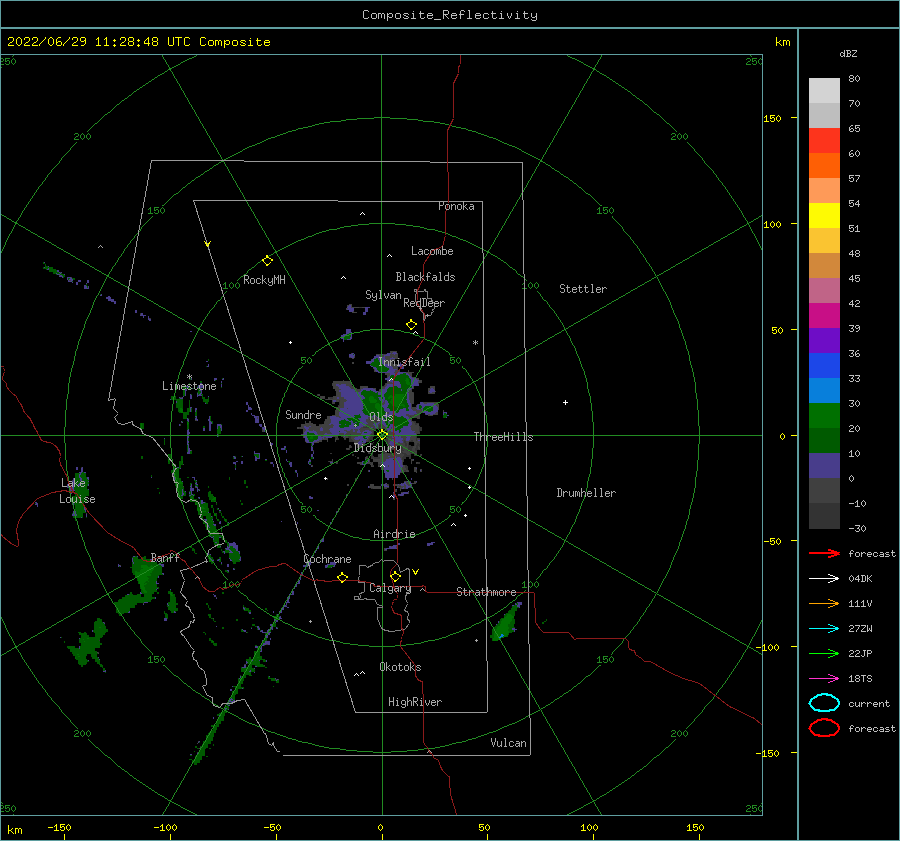
Task: Click the ThreeHills city label
Action: (x=503, y=437)
